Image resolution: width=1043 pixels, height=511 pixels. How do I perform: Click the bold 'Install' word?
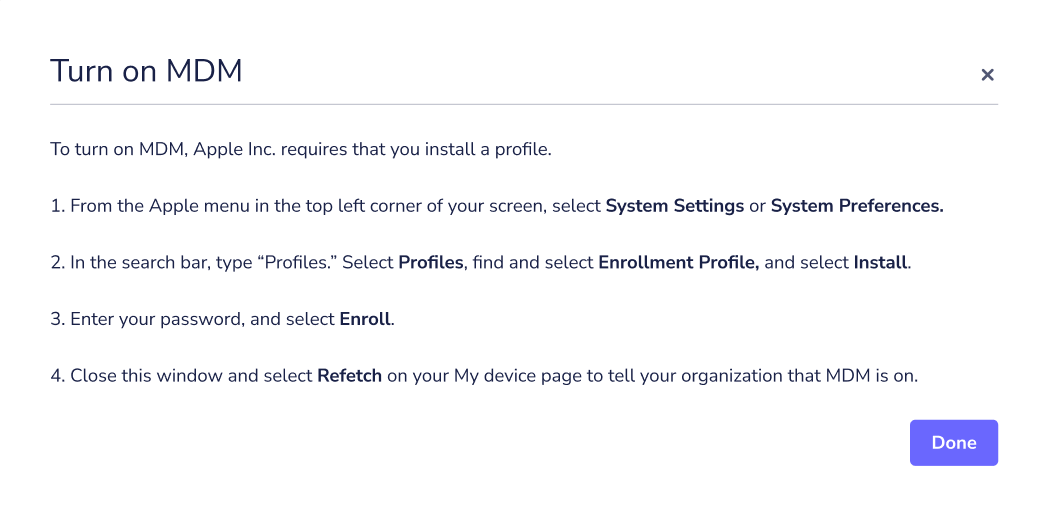pos(881,263)
